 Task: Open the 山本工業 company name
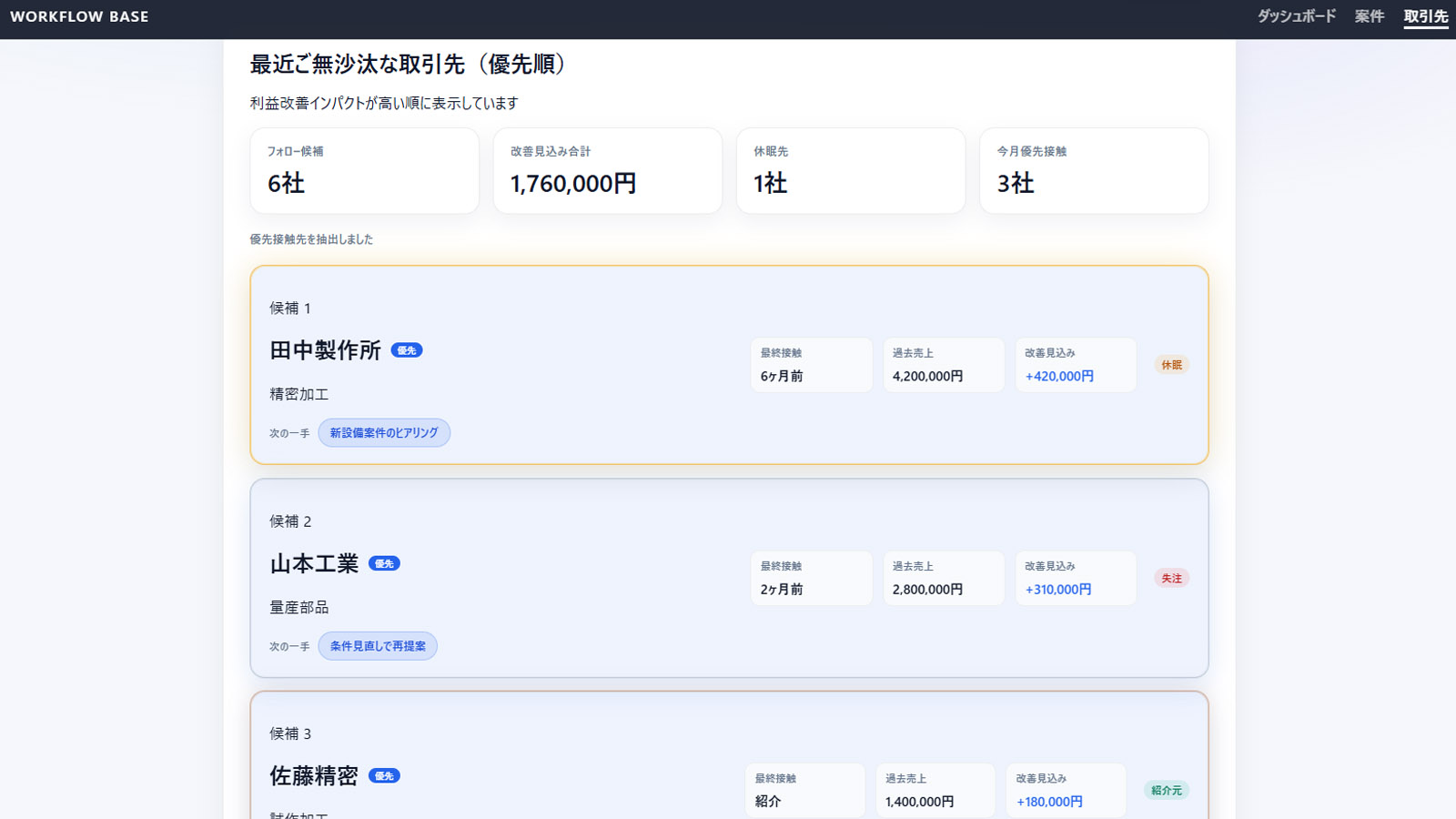pyautogui.click(x=314, y=563)
